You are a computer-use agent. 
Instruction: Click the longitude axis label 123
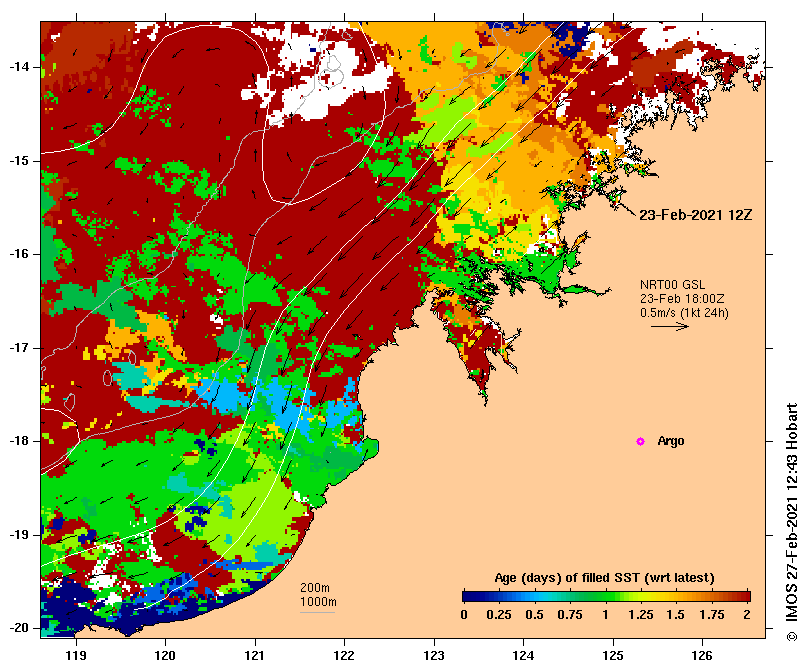tap(434, 655)
